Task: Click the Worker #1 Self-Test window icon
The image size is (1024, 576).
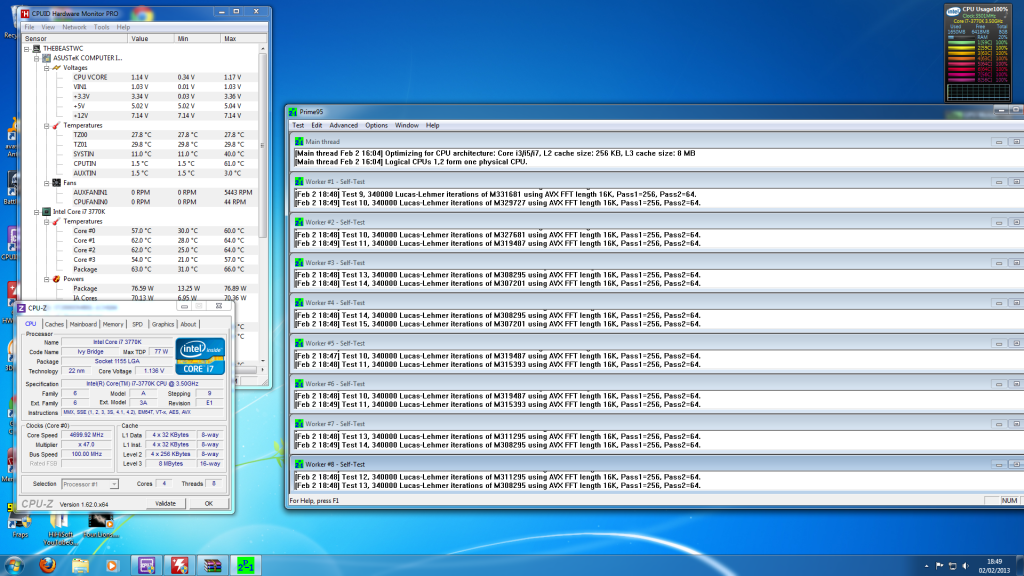Action: tap(299, 182)
